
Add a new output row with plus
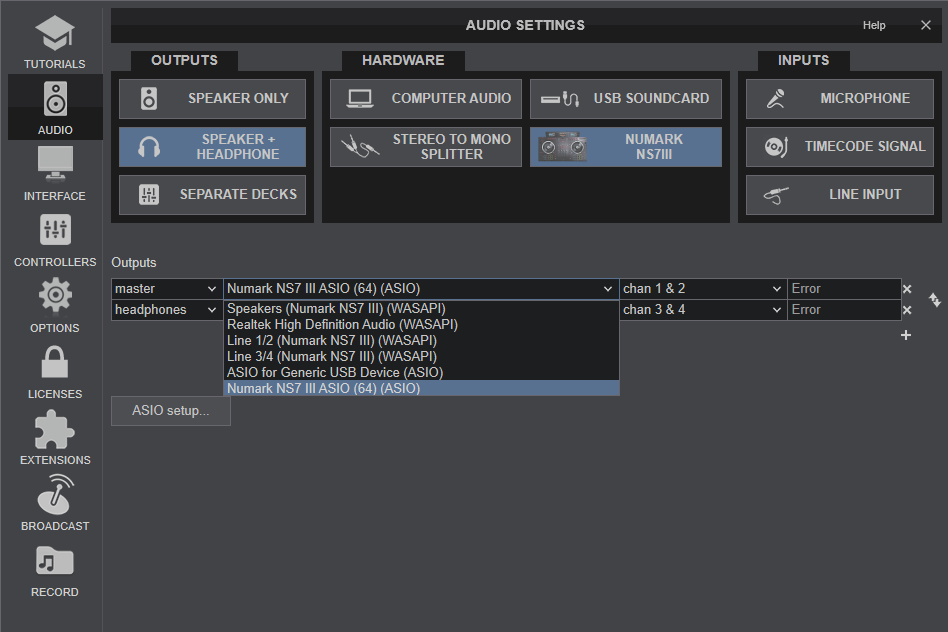click(906, 335)
